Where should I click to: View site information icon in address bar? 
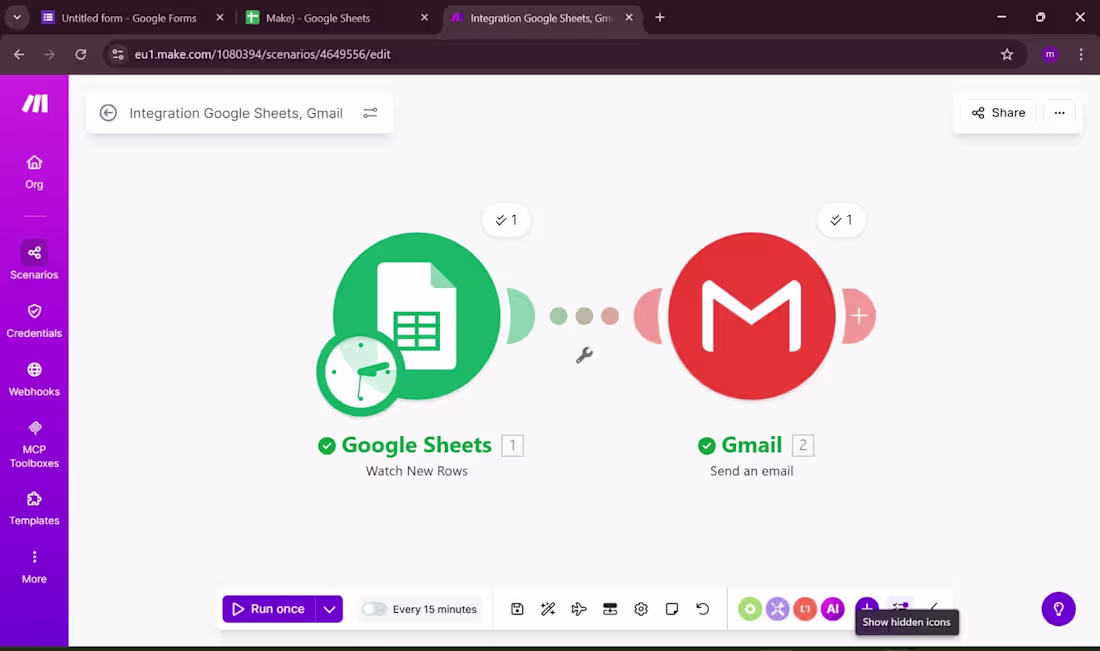click(118, 54)
